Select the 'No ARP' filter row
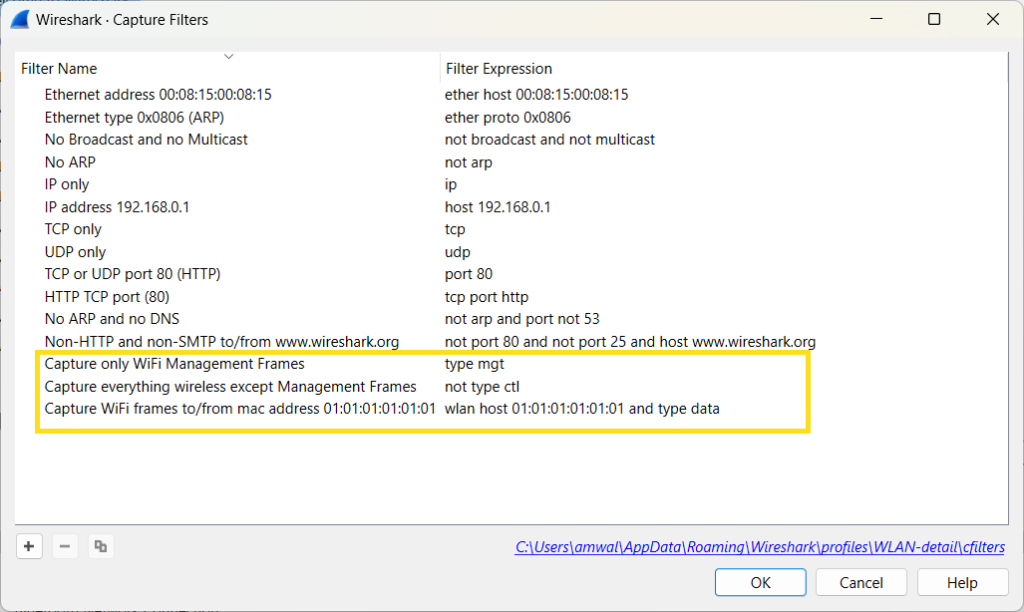This screenshot has width=1024, height=612. point(70,162)
